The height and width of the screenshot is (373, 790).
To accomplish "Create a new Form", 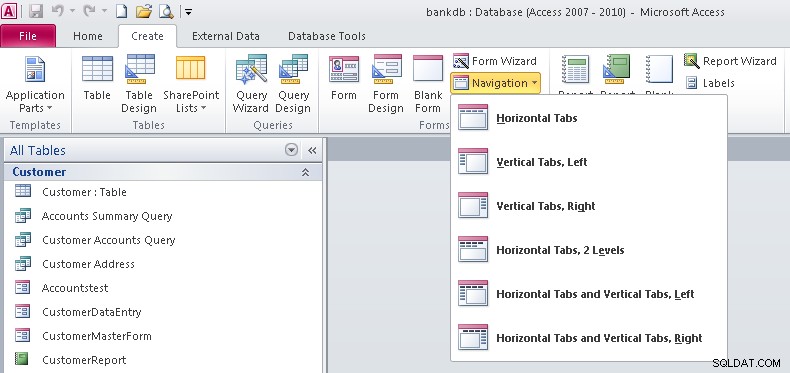I will click(x=344, y=78).
